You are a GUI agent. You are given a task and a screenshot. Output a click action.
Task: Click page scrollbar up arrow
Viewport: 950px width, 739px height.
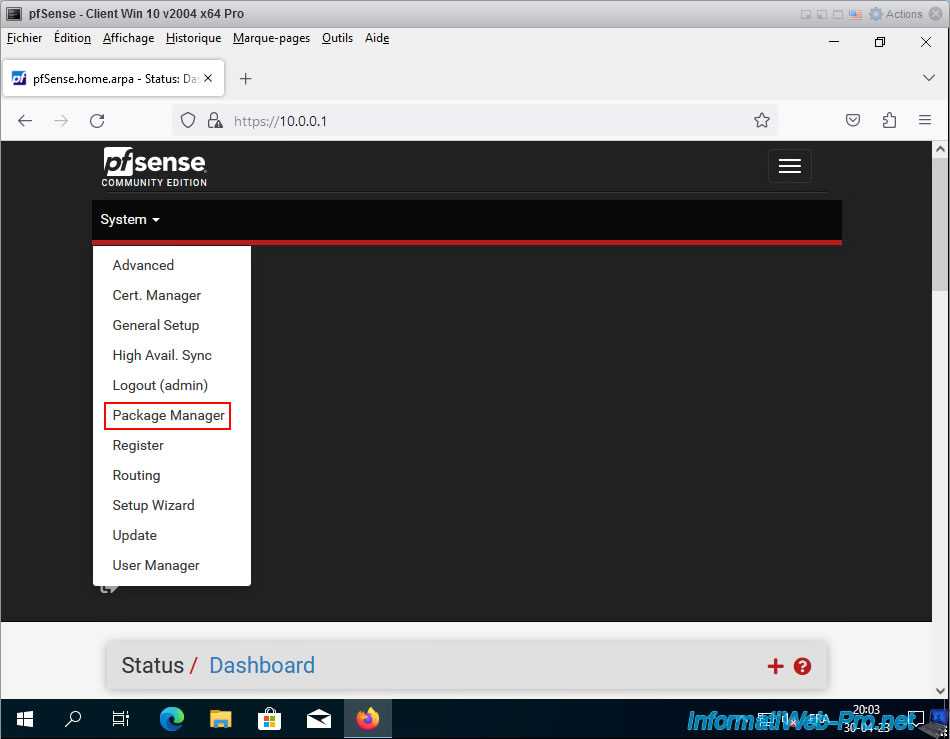[x=940, y=148]
